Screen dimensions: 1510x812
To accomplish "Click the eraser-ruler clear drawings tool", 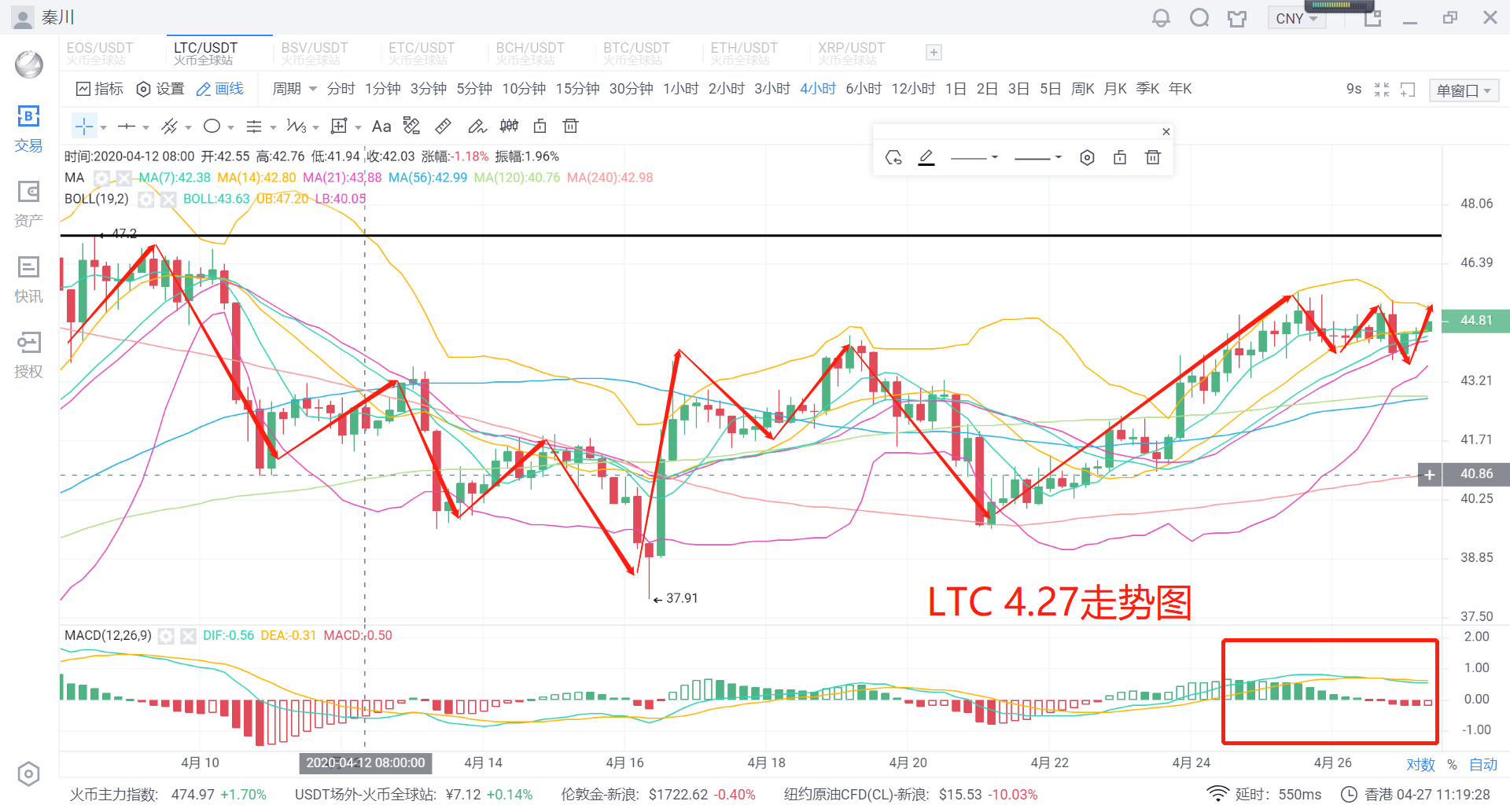I will [411, 126].
